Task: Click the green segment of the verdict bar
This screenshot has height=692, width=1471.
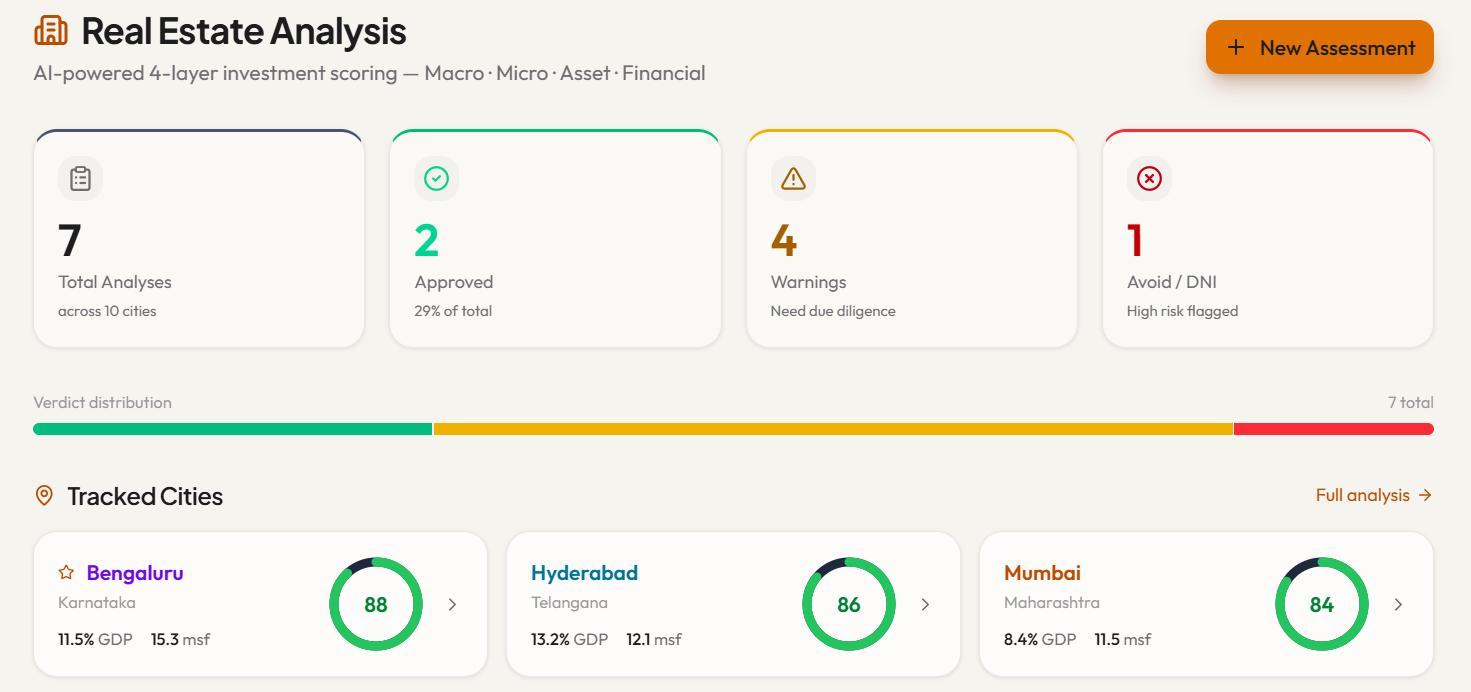Action: (232, 429)
